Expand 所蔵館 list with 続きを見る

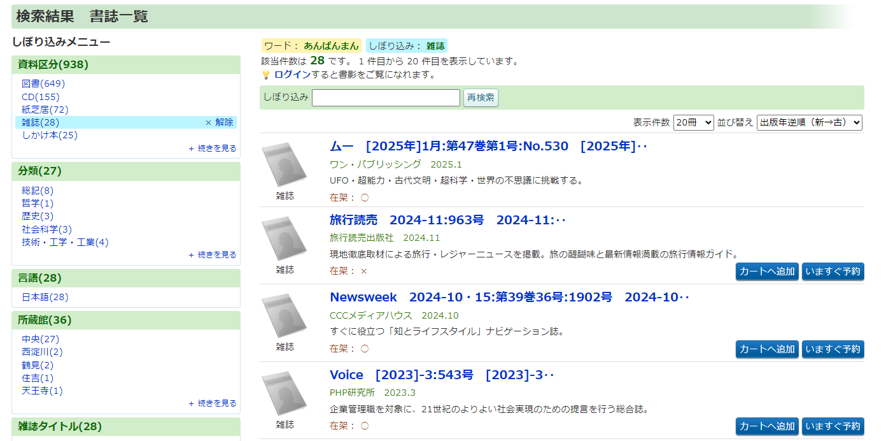[x=212, y=404]
